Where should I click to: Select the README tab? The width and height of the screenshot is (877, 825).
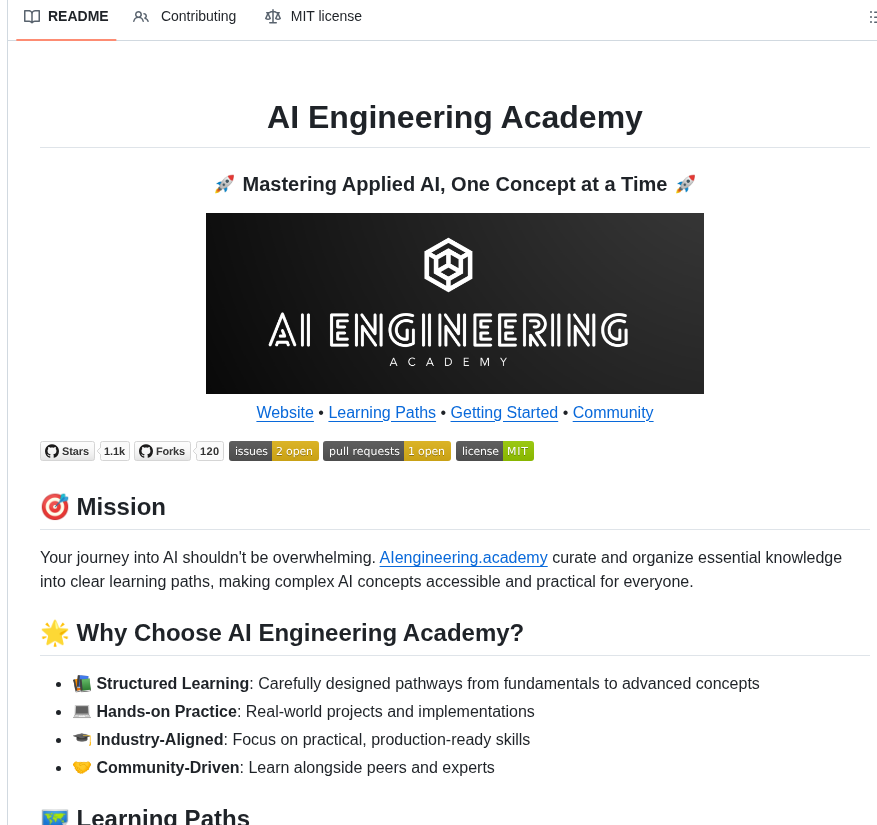click(77, 16)
